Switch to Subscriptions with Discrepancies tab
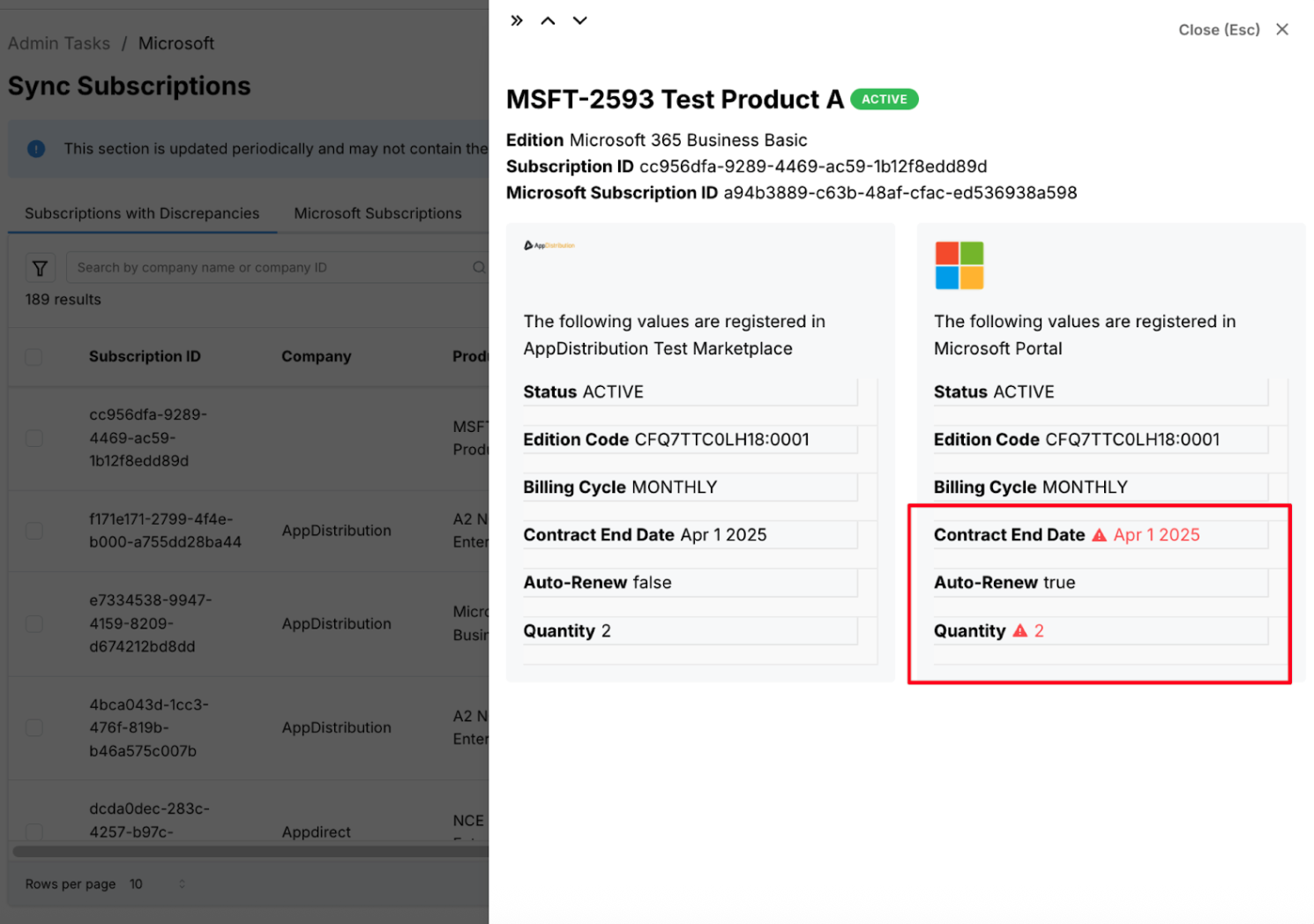 click(x=142, y=213)
